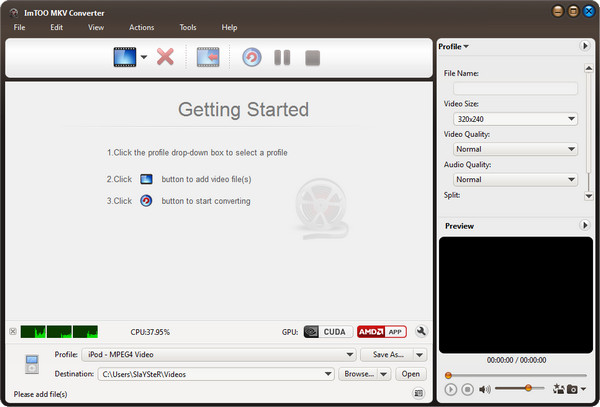The height and width of the screenshot is (407, 600).
Task: Open the Tools menu
Action: 187,27
